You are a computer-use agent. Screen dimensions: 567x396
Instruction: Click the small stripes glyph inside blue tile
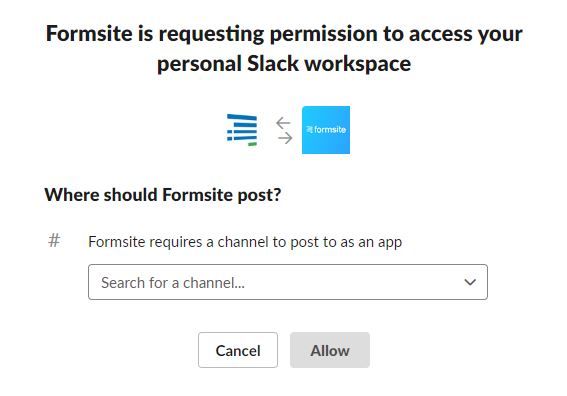coord(310,129)
